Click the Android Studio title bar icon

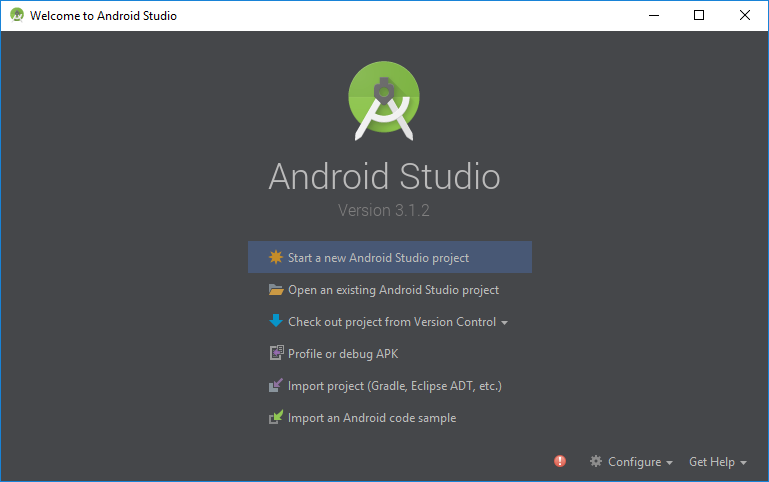(17, 15)
